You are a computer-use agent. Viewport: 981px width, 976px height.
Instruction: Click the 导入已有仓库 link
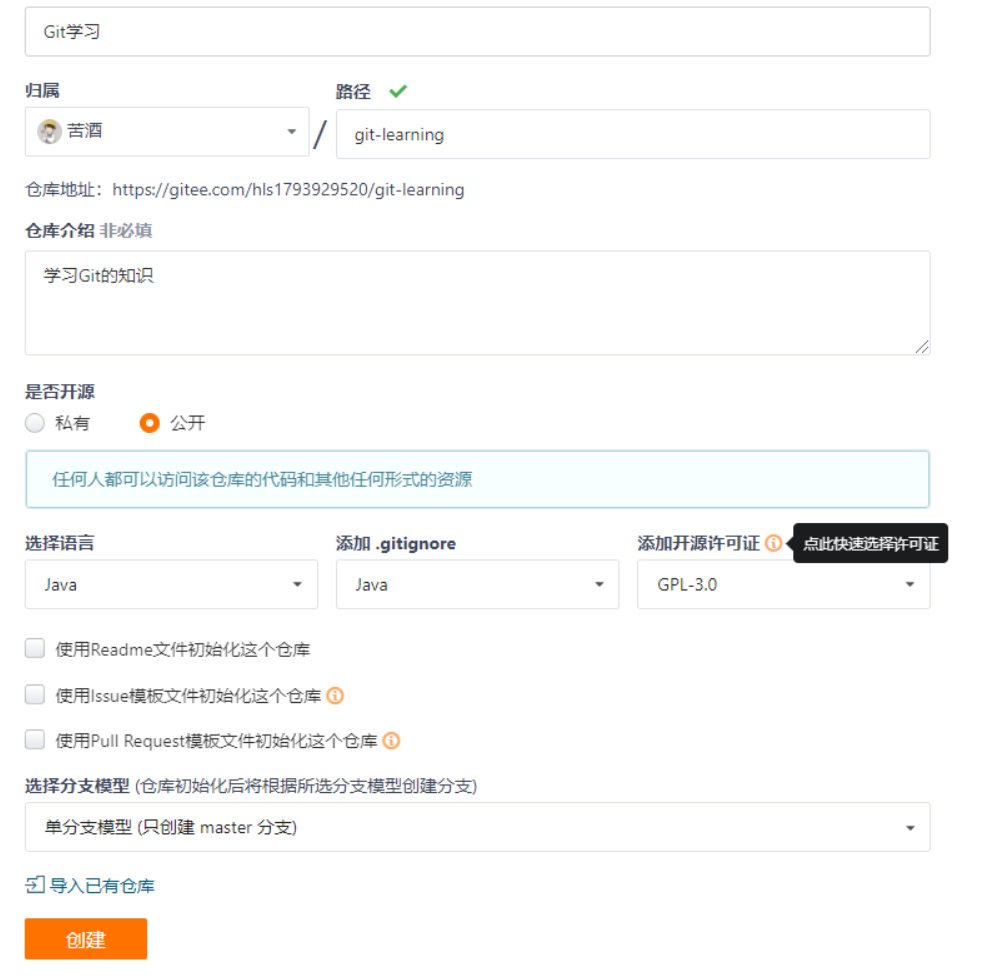[102, 886]
